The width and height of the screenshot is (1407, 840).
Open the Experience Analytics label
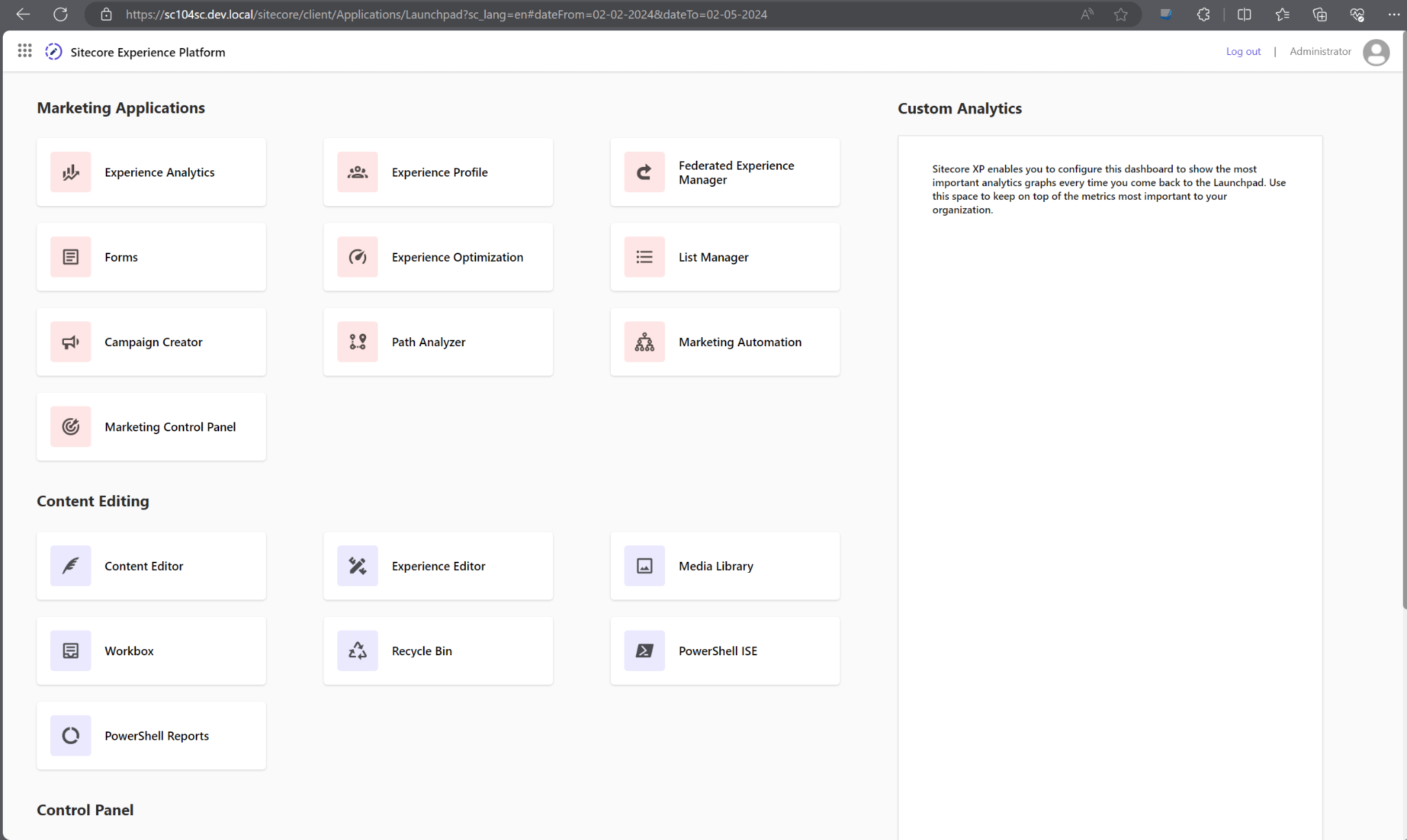159,172
